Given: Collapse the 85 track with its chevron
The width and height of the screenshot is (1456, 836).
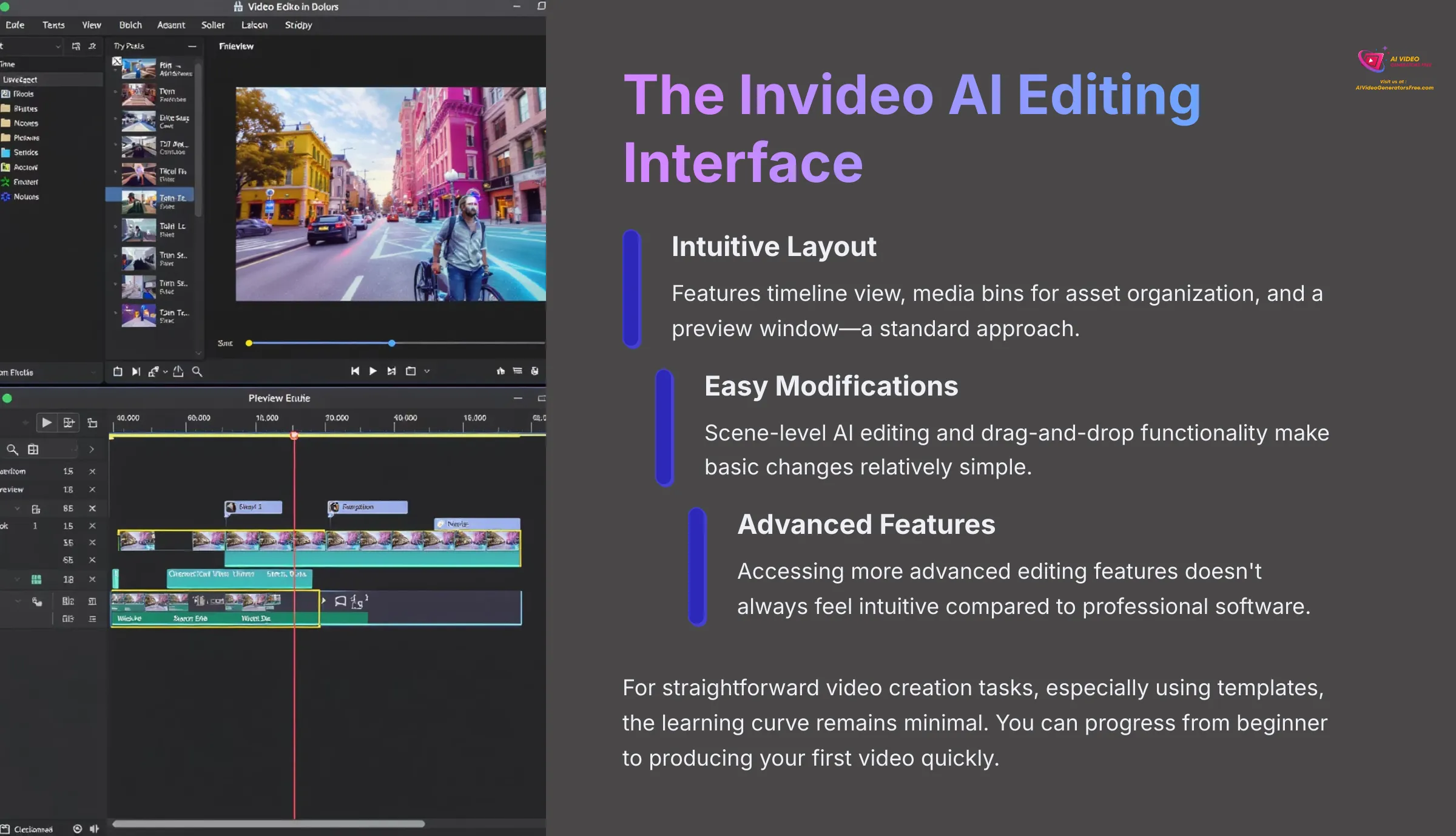Looking at the screenshot, I should tap(17, 508).
